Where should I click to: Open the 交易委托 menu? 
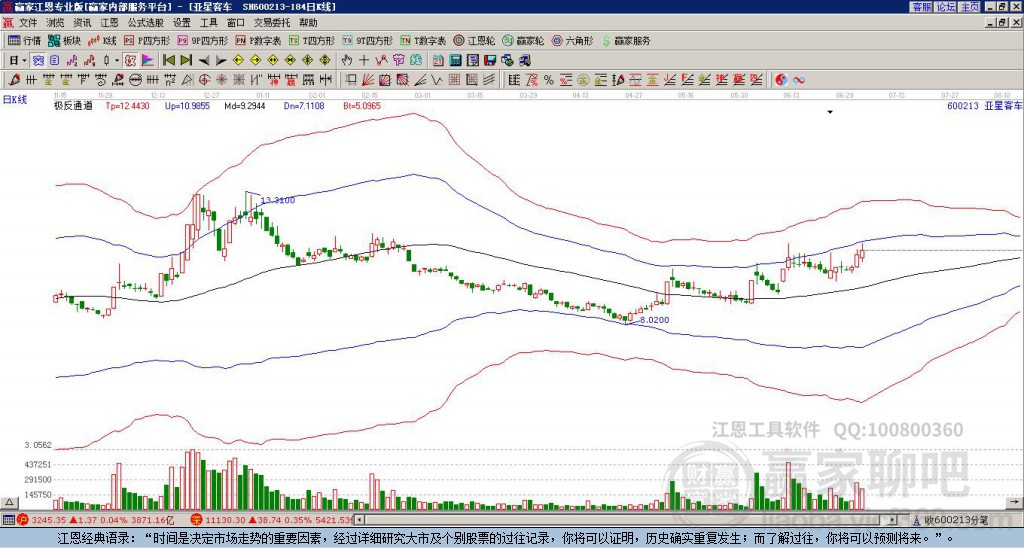coord(272,23)
